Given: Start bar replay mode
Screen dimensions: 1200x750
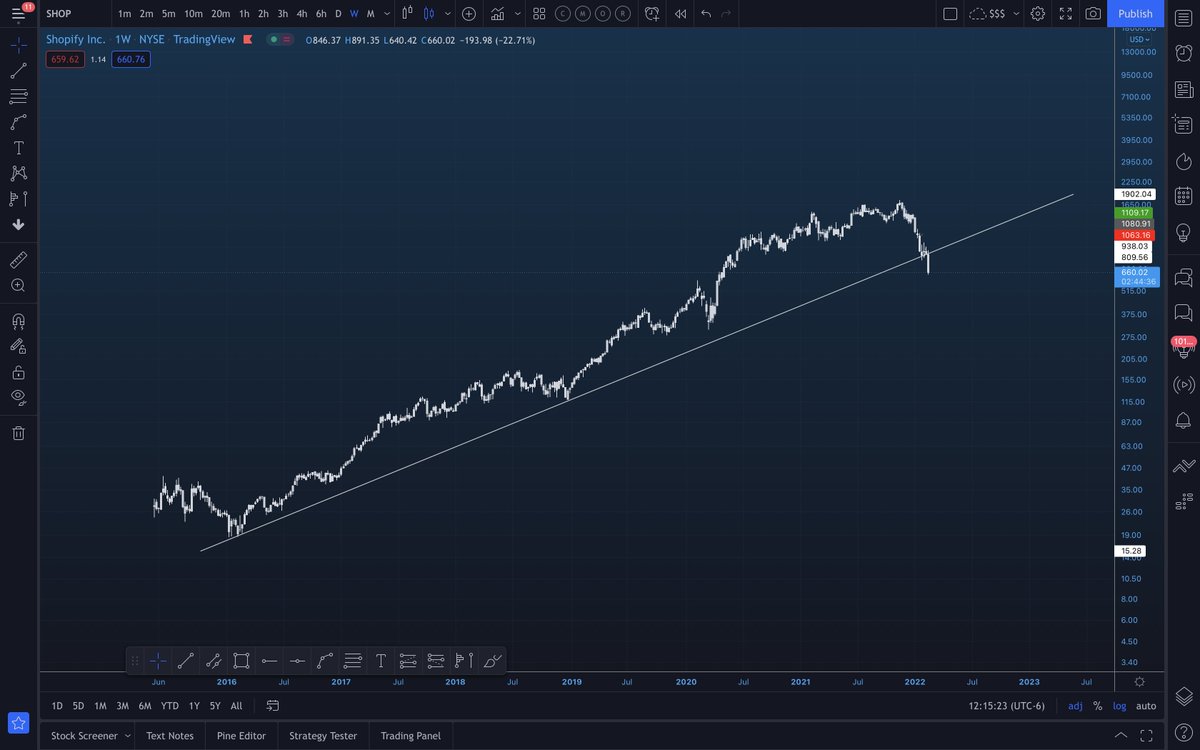Looking at the screenshot, I should click(x=680, y=14).
